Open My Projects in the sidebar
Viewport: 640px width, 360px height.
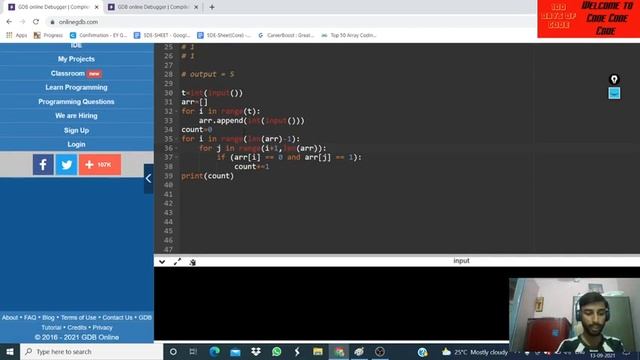tap(76, 59)
